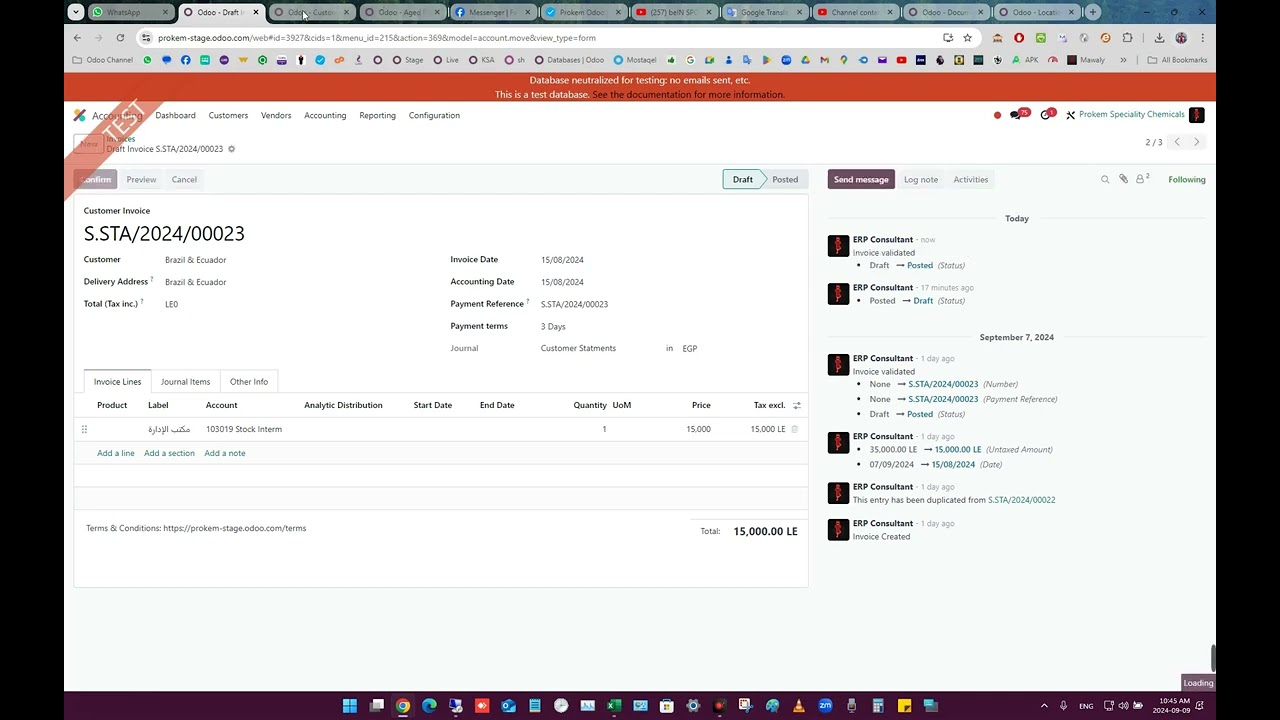Open the documentation link in test banner

(688, 95)
